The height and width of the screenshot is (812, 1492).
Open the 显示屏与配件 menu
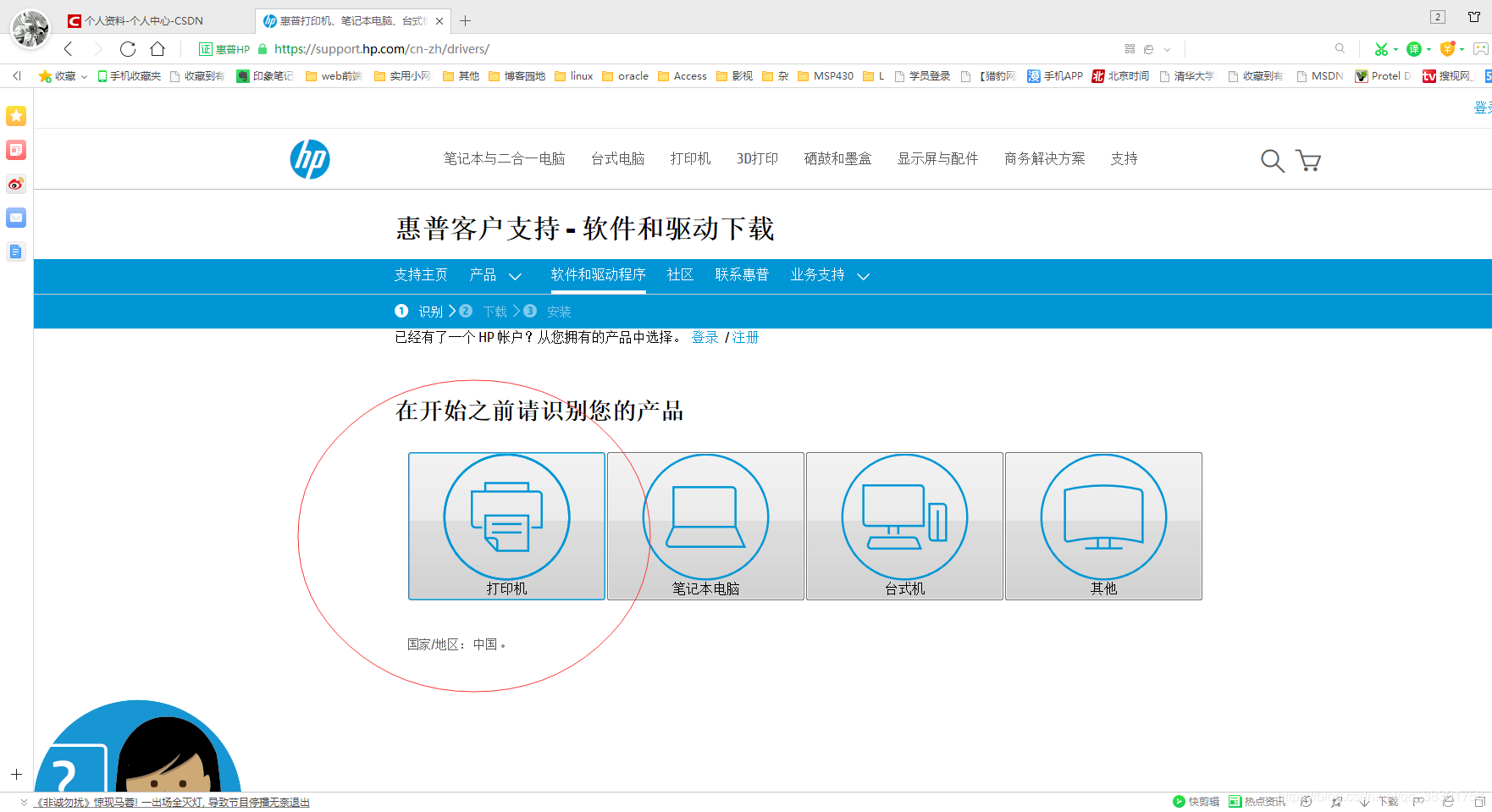pyautogui.click(x=937, y=159)
